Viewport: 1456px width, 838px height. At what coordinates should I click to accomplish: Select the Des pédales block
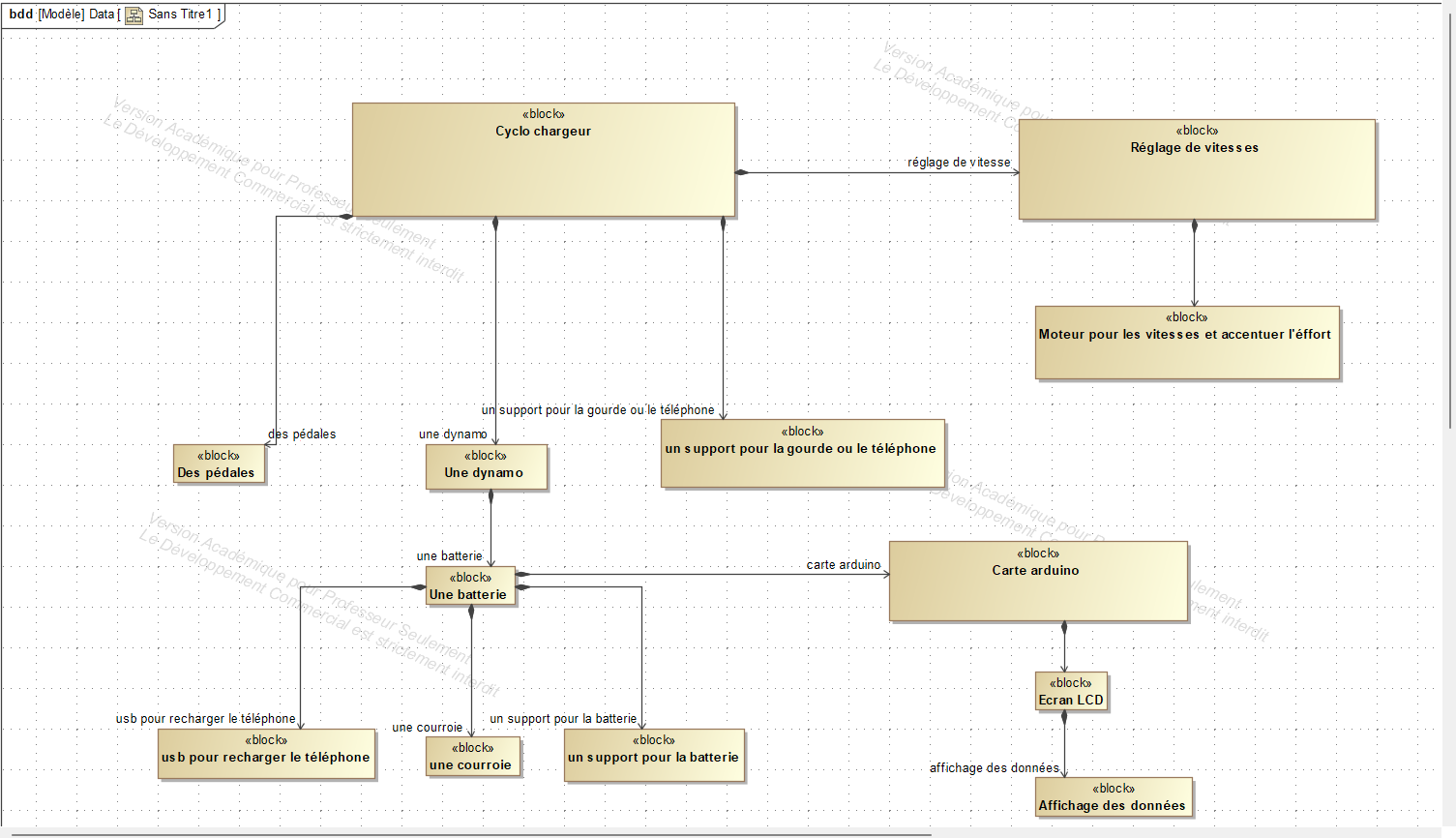pos(219,464)
